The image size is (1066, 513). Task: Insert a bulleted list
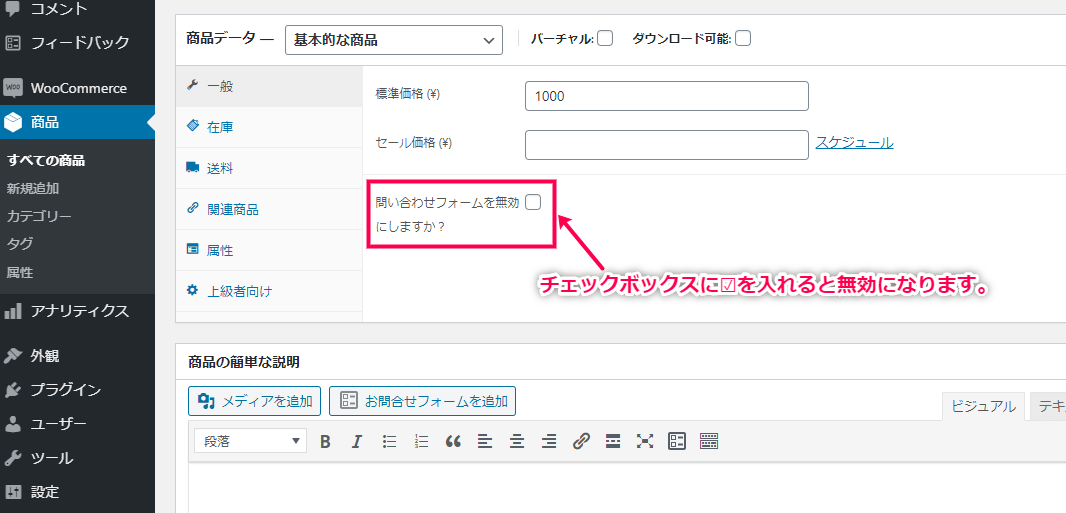(390, 442)
